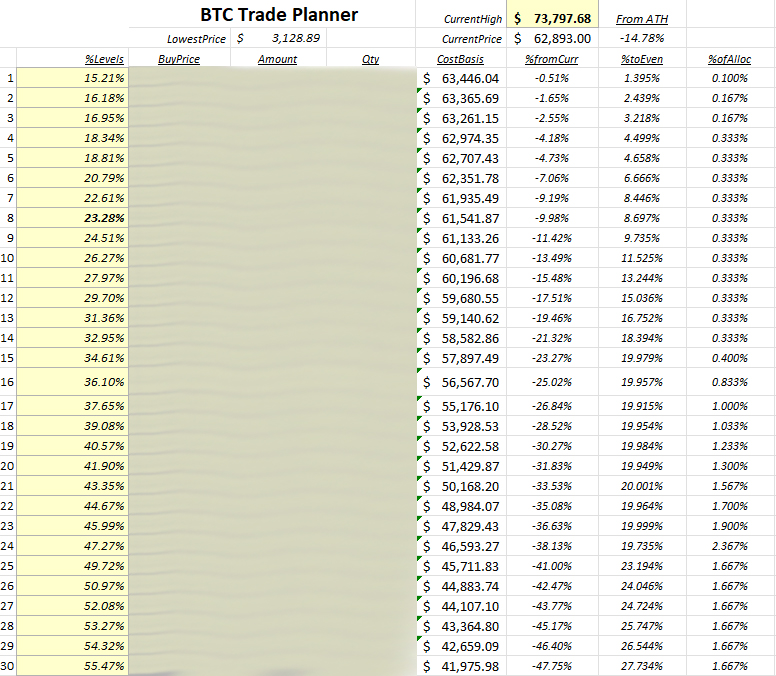This screenshot has width=776, height=676.
Task: Click cost basis 52,622.58
Action: [x=461, y=446]
